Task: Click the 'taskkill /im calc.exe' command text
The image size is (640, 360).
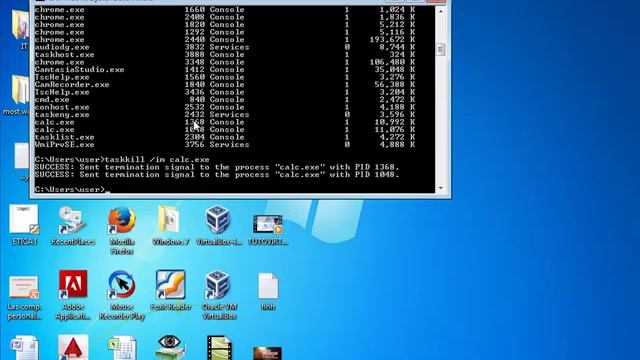Action: click(157, 160)
